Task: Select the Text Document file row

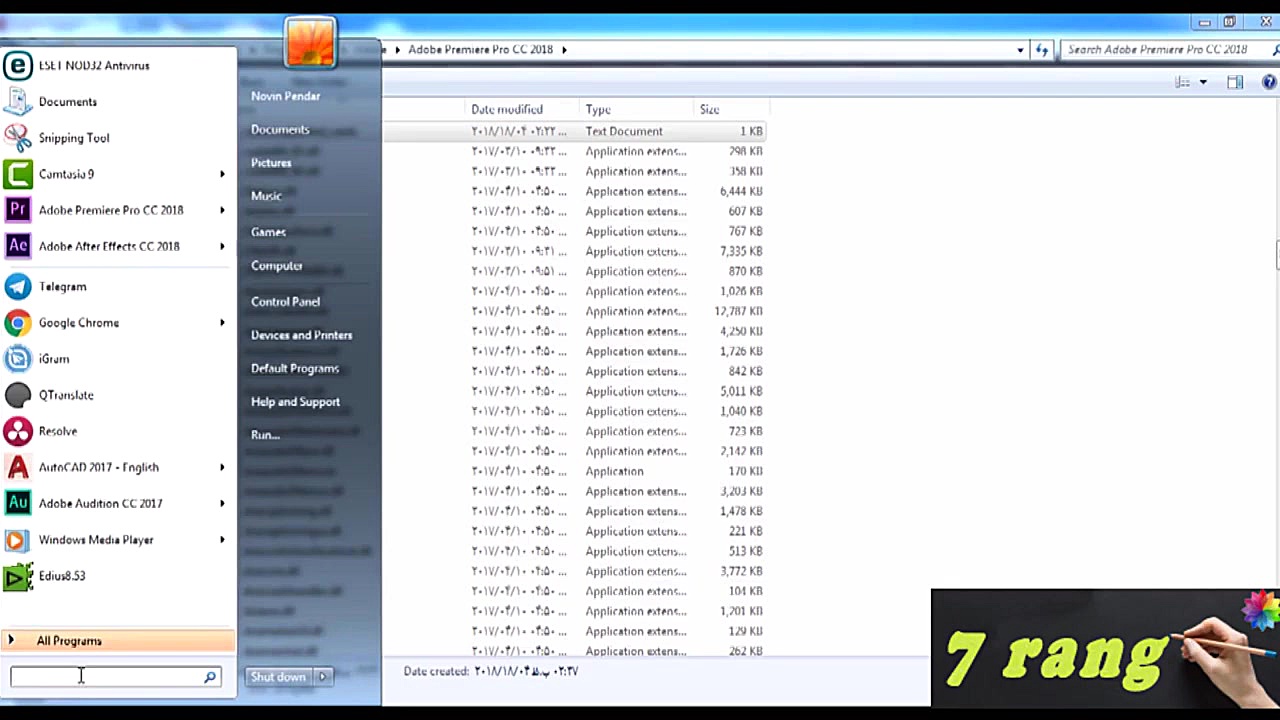Action: 575,131
